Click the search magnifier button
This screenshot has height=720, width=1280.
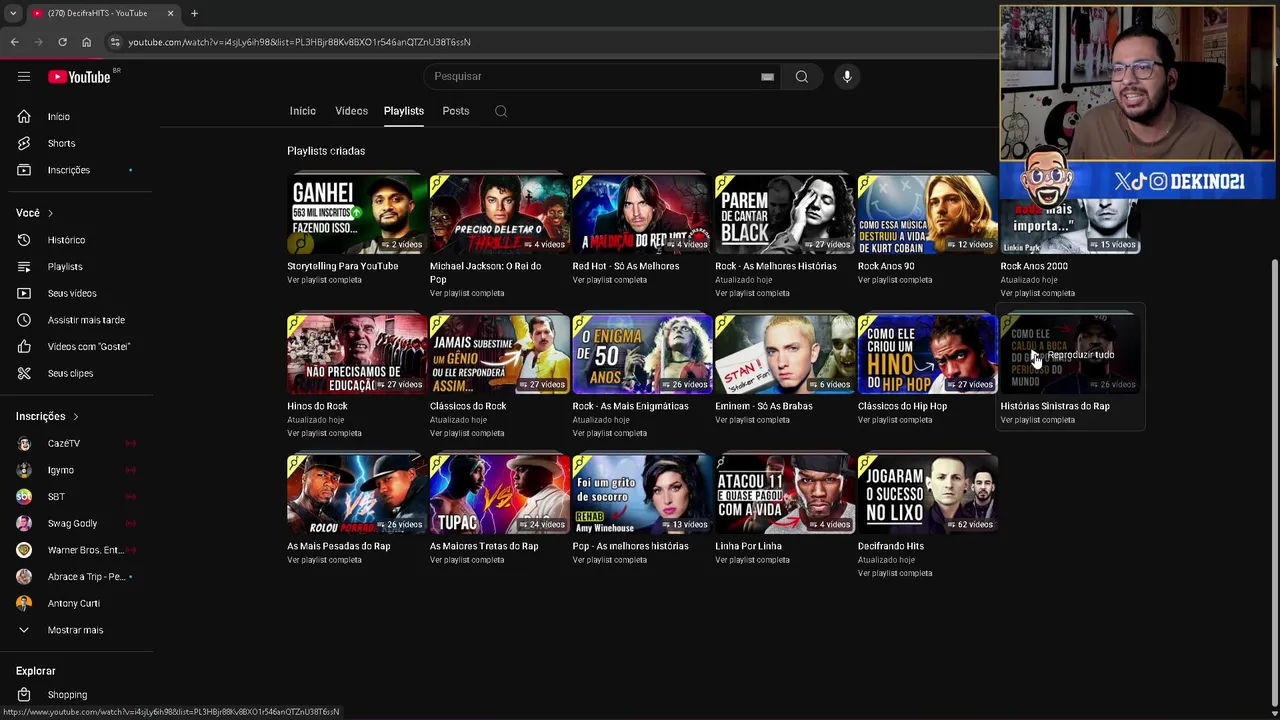coord(802,76)
